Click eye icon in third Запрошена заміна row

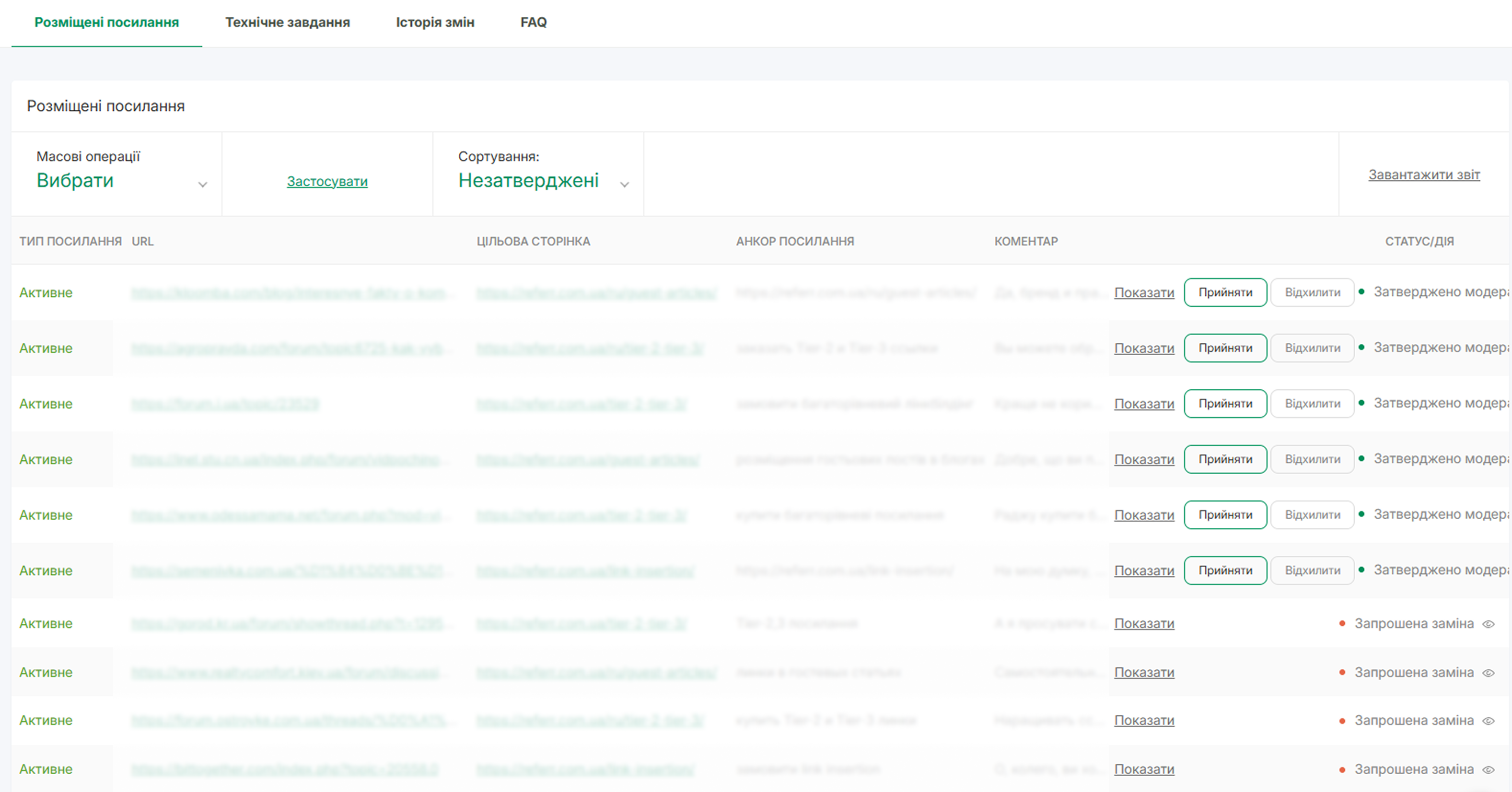[1489, 721]
